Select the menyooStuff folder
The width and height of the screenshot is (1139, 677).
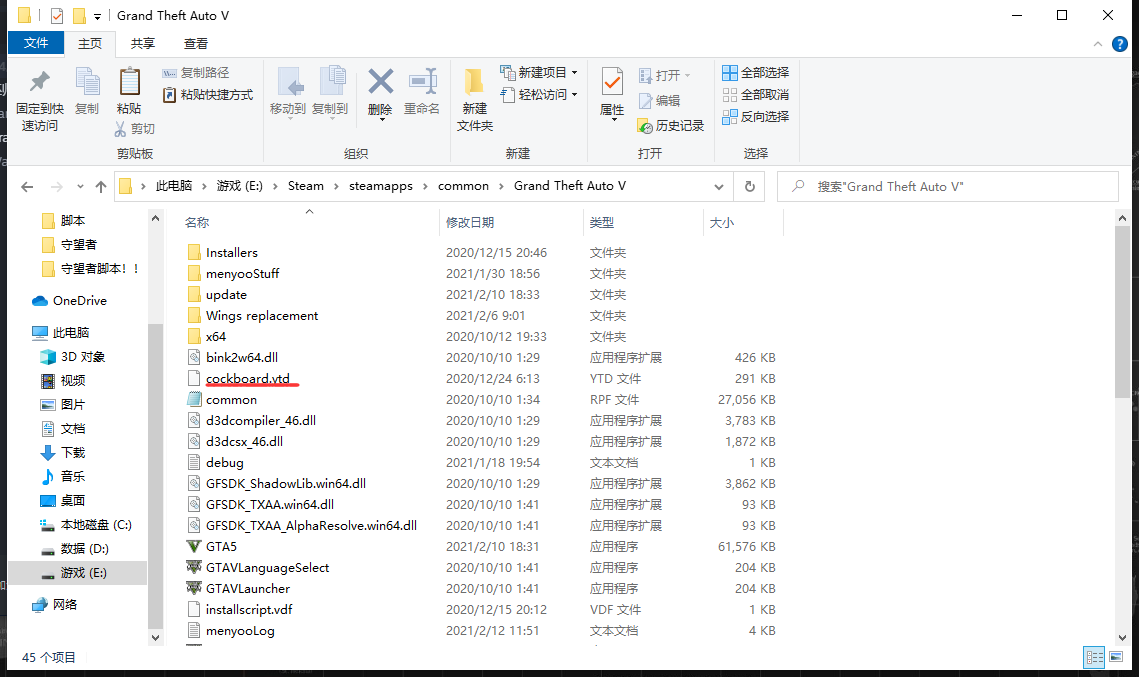(x=243, y=274)
